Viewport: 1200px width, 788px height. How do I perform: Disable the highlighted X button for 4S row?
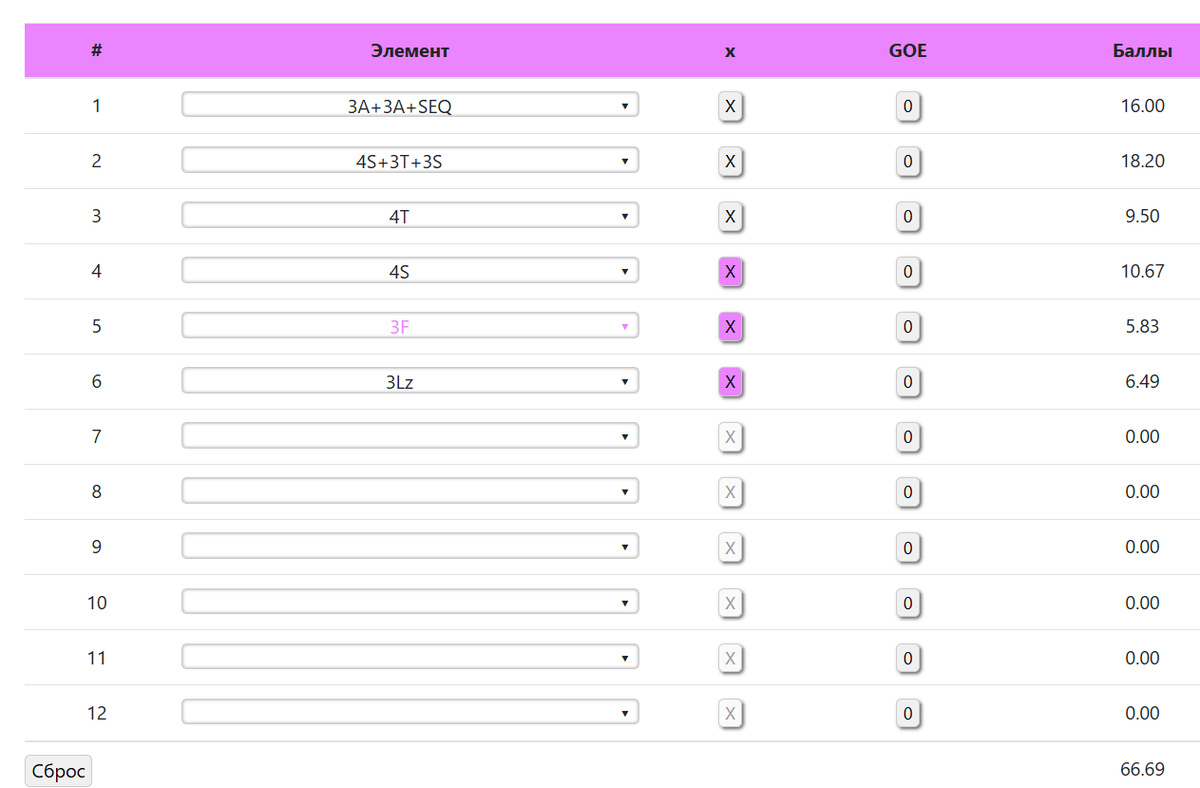pyautogui.click(x=730, y=271)
